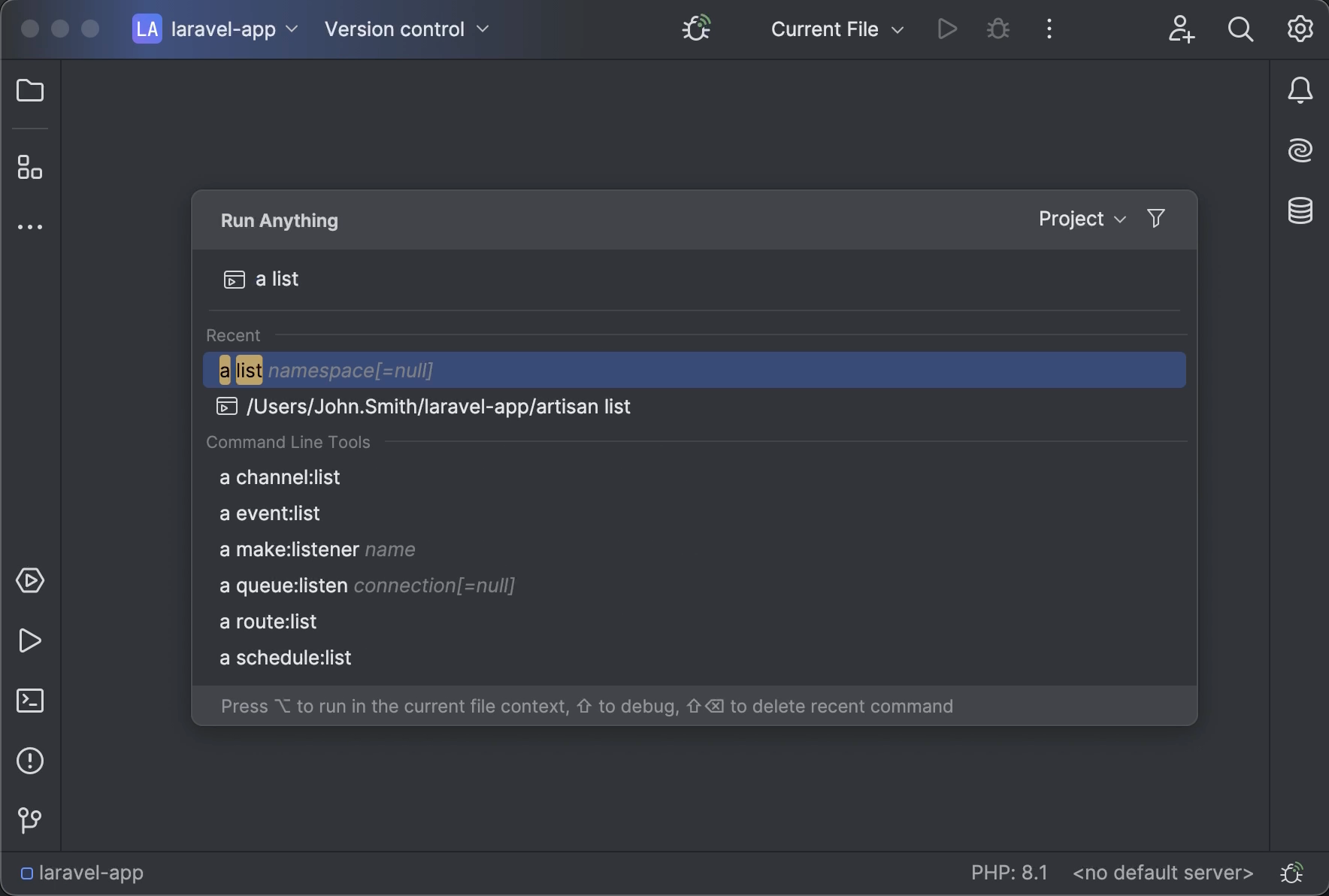
Task: Open the Project tool window
Action: pos(30,90)
